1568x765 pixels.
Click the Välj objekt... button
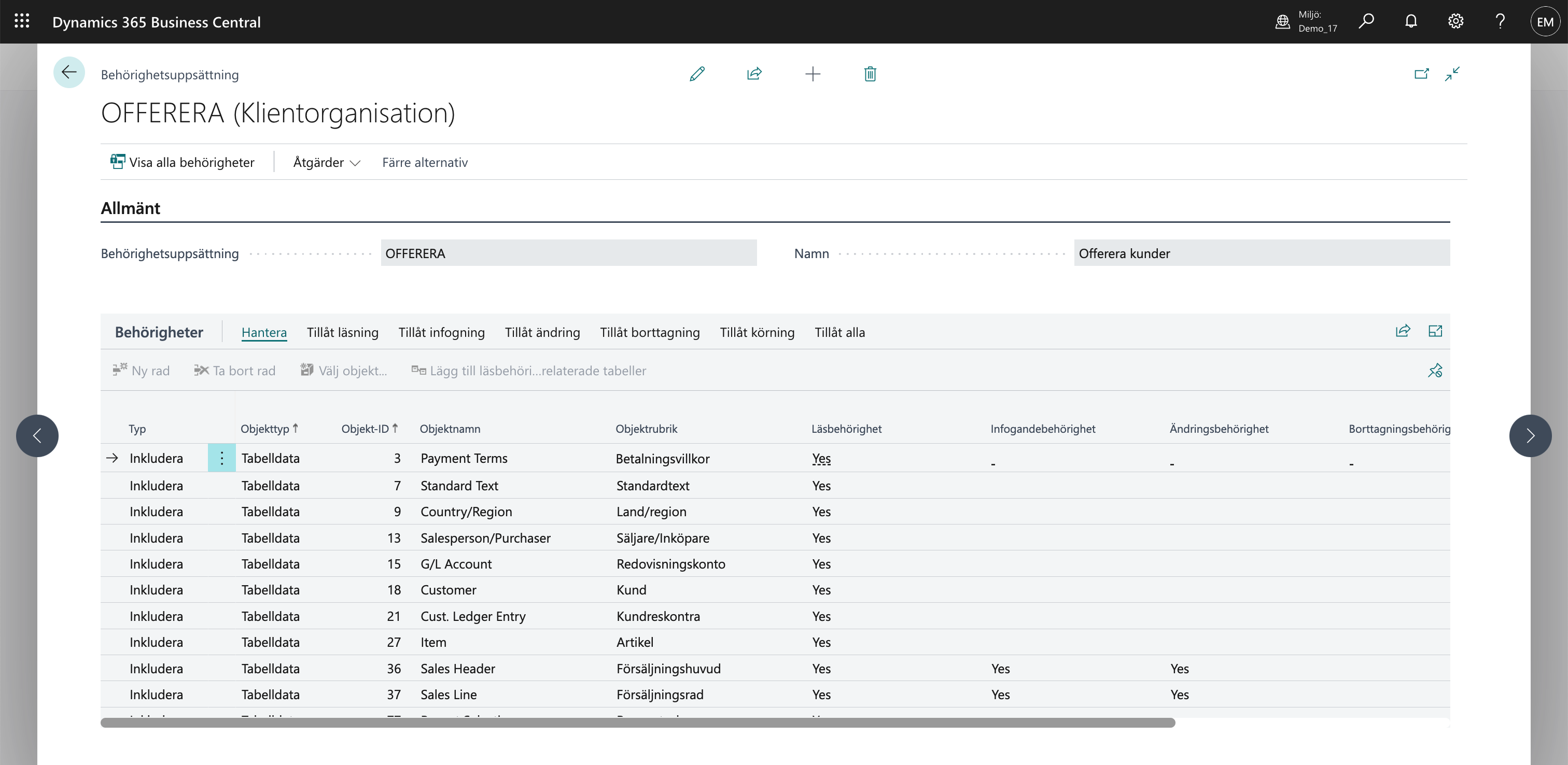click(x=343, y=370)
